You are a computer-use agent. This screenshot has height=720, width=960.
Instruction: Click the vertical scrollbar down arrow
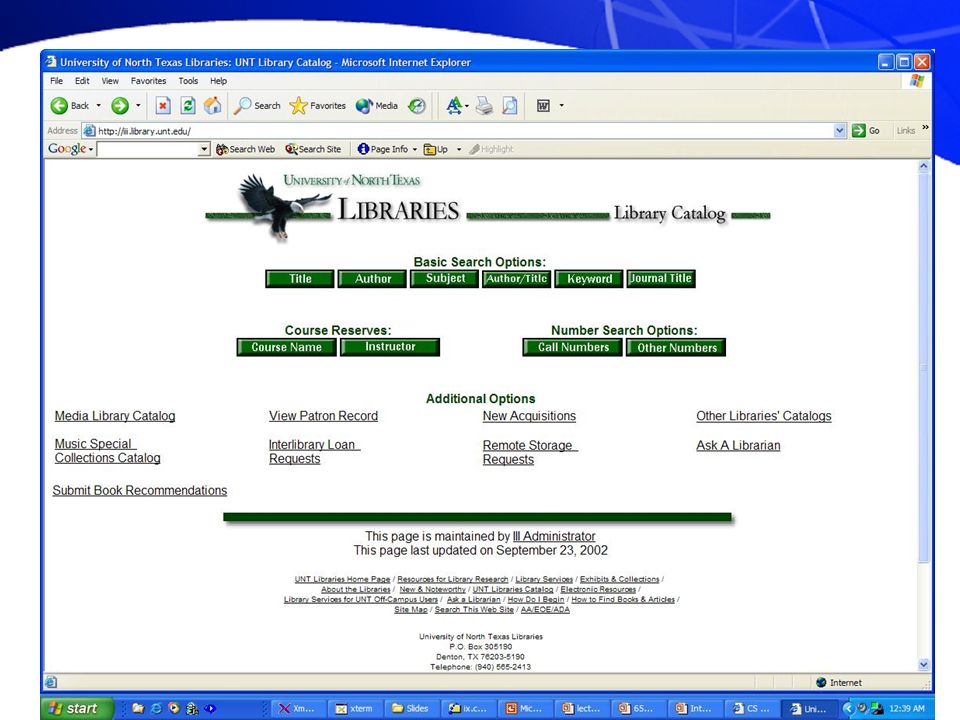924,665
